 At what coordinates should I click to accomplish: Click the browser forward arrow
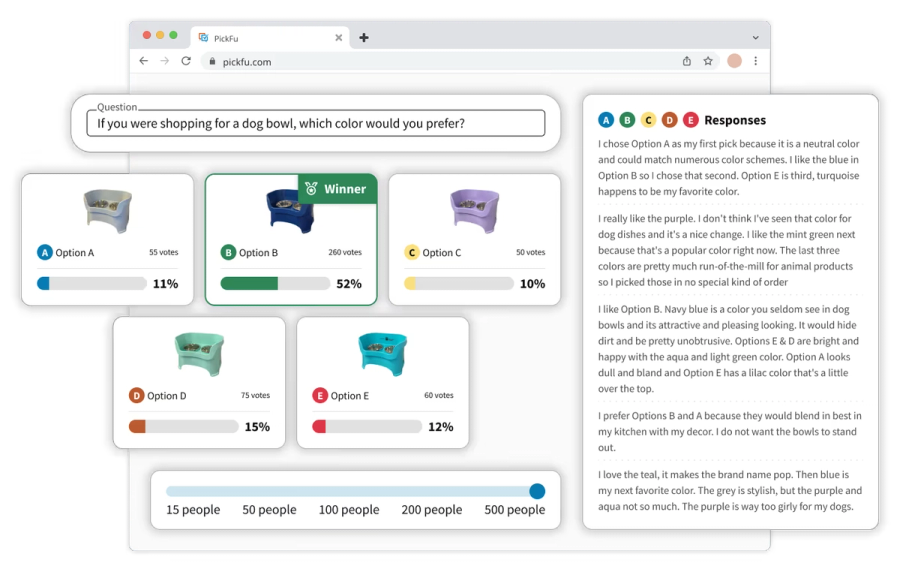tap(165, 61)
